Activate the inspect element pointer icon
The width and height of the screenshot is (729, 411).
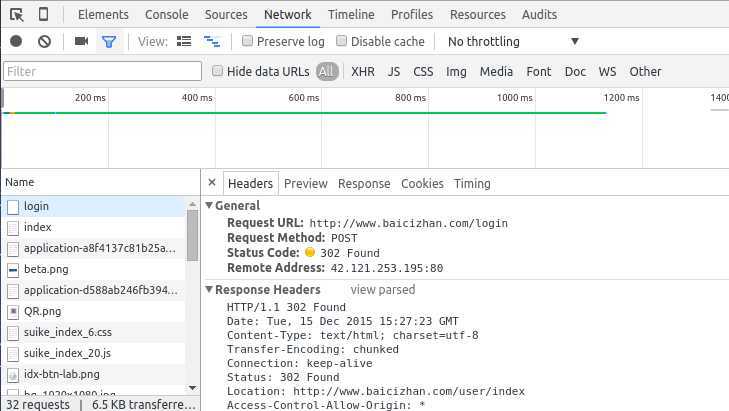17,15
